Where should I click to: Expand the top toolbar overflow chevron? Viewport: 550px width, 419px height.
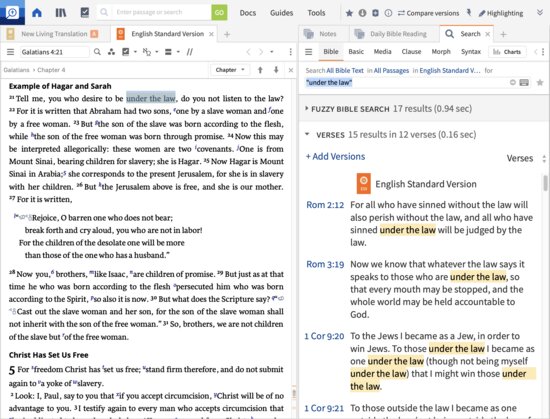pos(540,13)
